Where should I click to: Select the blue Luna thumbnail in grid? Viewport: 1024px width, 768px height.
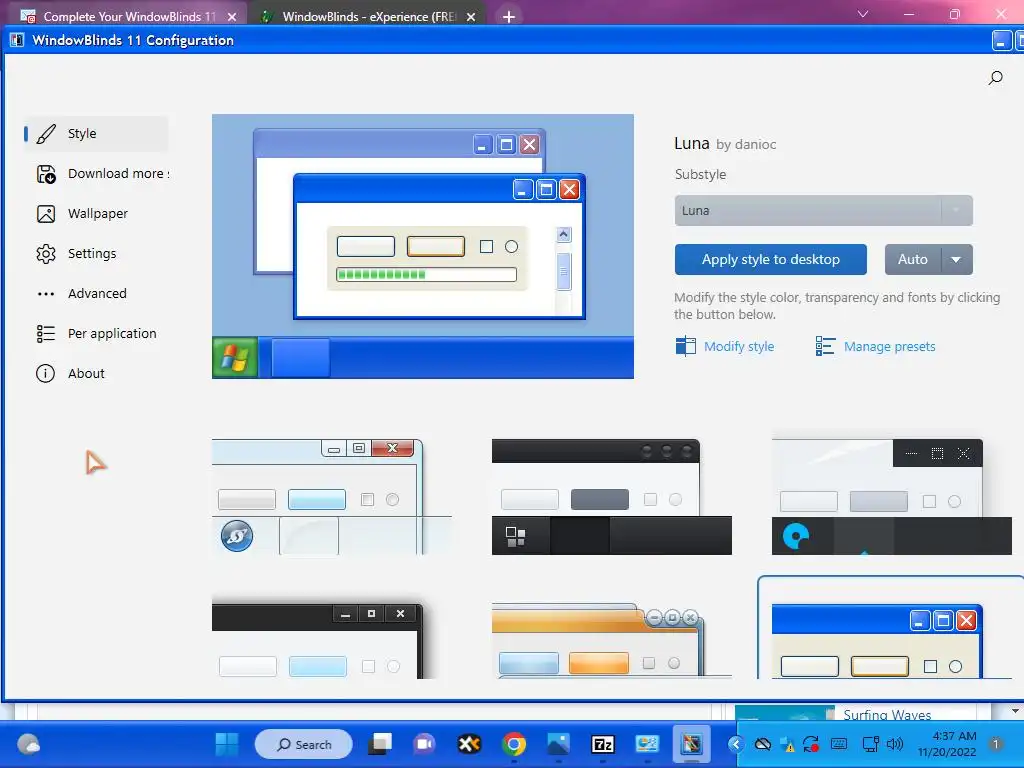tap(891, 641)
